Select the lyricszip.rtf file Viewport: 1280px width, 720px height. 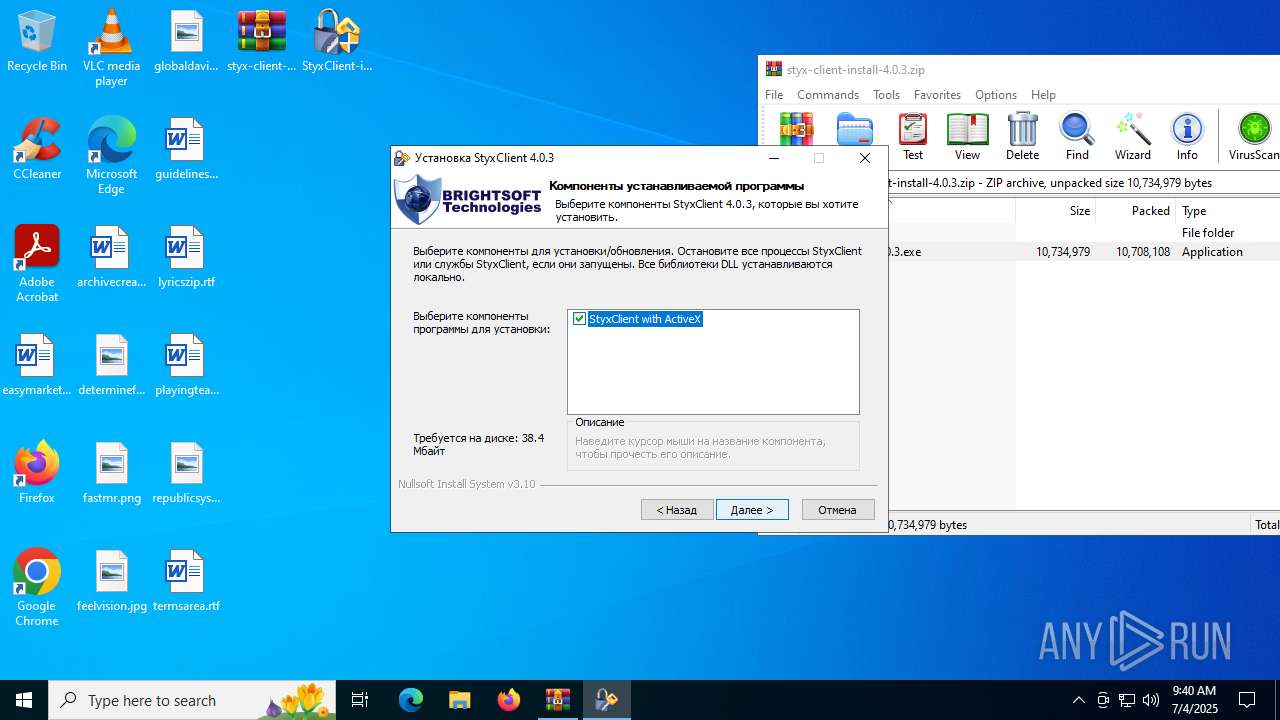tap(186, 258)
